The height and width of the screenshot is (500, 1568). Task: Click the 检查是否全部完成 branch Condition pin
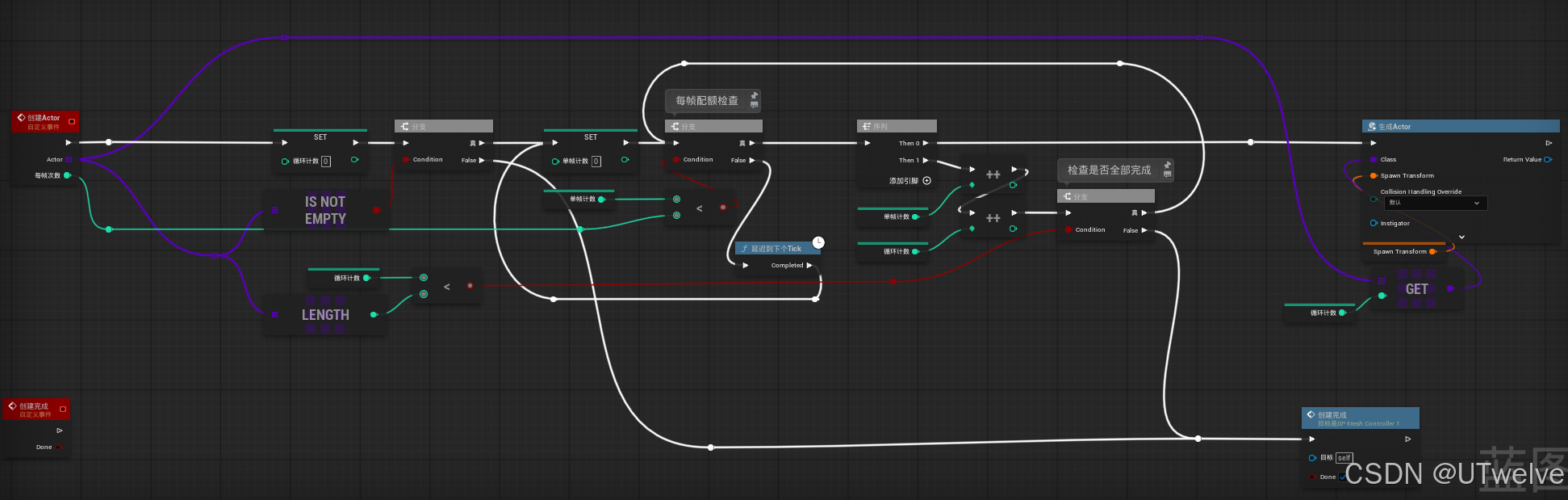coord(1068,230)
